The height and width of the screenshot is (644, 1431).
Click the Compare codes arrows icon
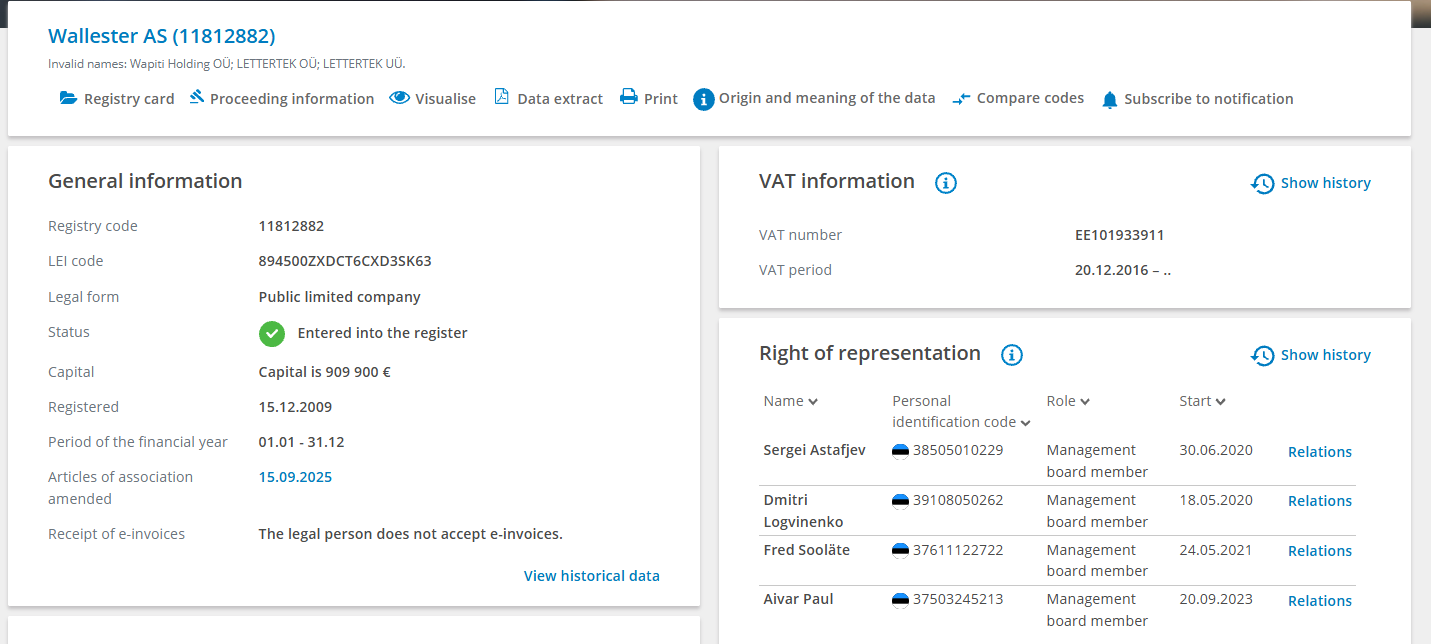click(961, 99)
